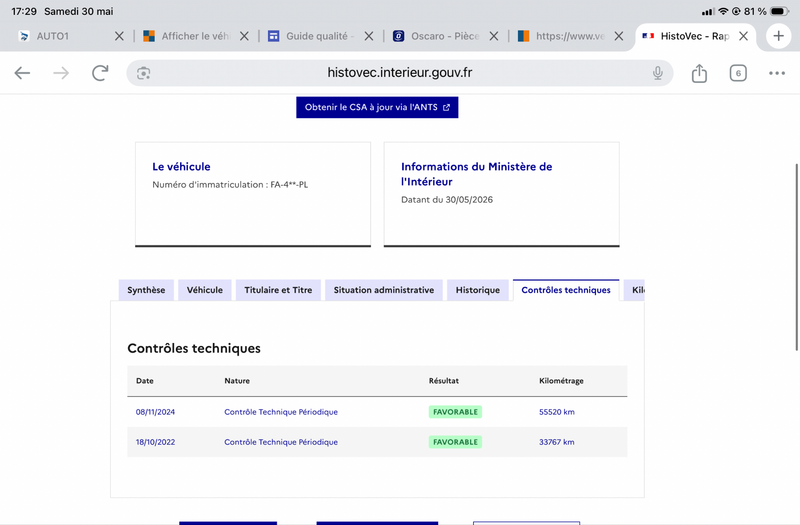Reload the HistoVec page
The width and height of the screenshot is (800, 525).
point(100,73)
